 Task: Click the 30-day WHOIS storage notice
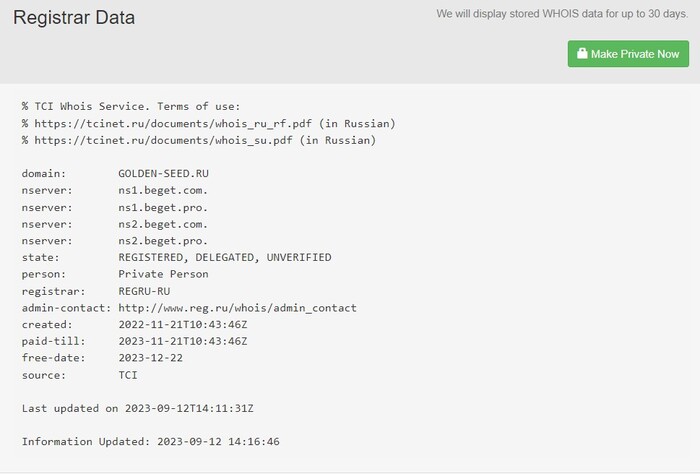pos(562,15)
